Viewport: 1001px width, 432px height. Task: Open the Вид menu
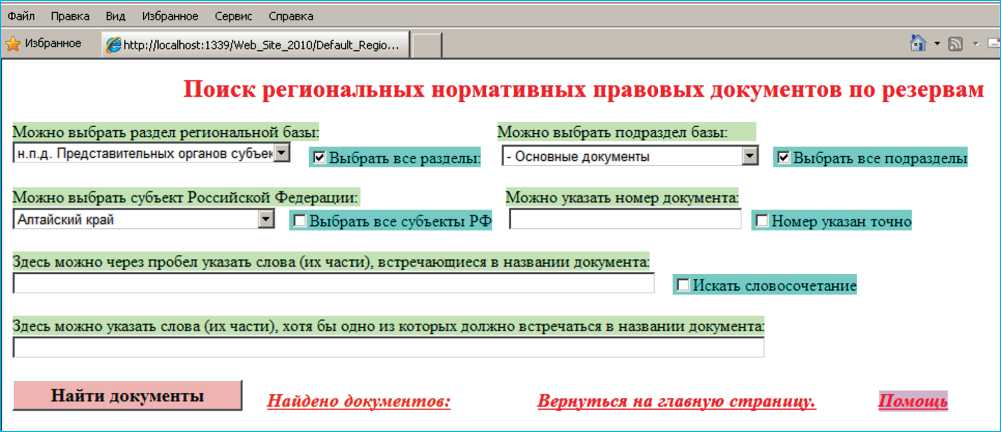point(115,15)
